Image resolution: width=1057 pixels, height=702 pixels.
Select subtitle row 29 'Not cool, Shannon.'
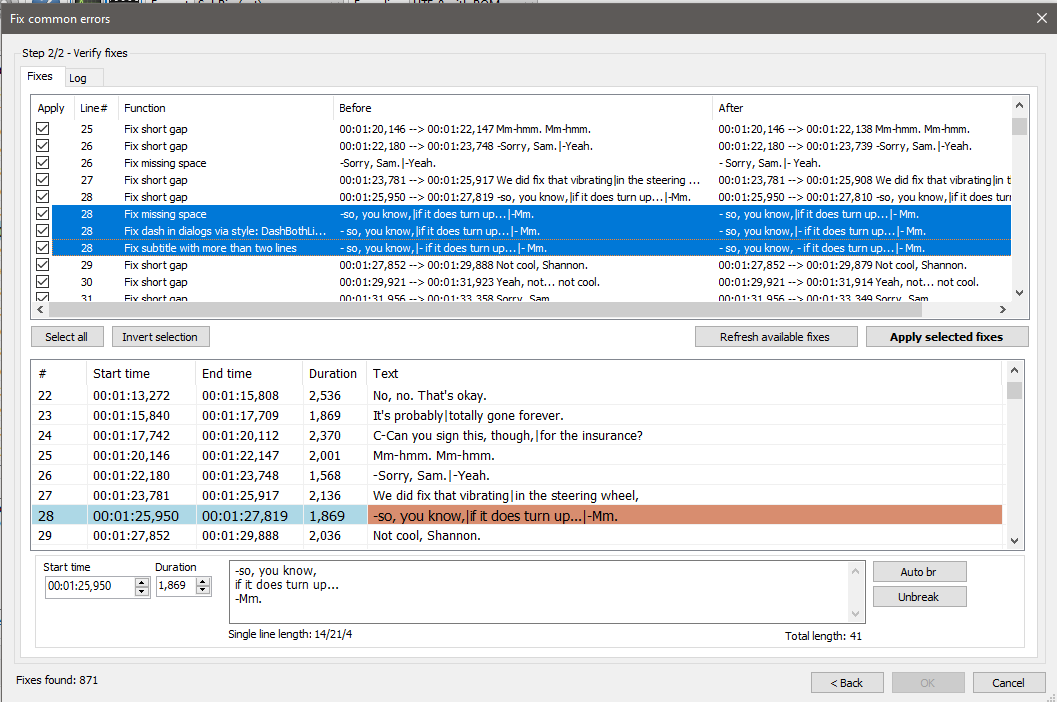[517, 535]
